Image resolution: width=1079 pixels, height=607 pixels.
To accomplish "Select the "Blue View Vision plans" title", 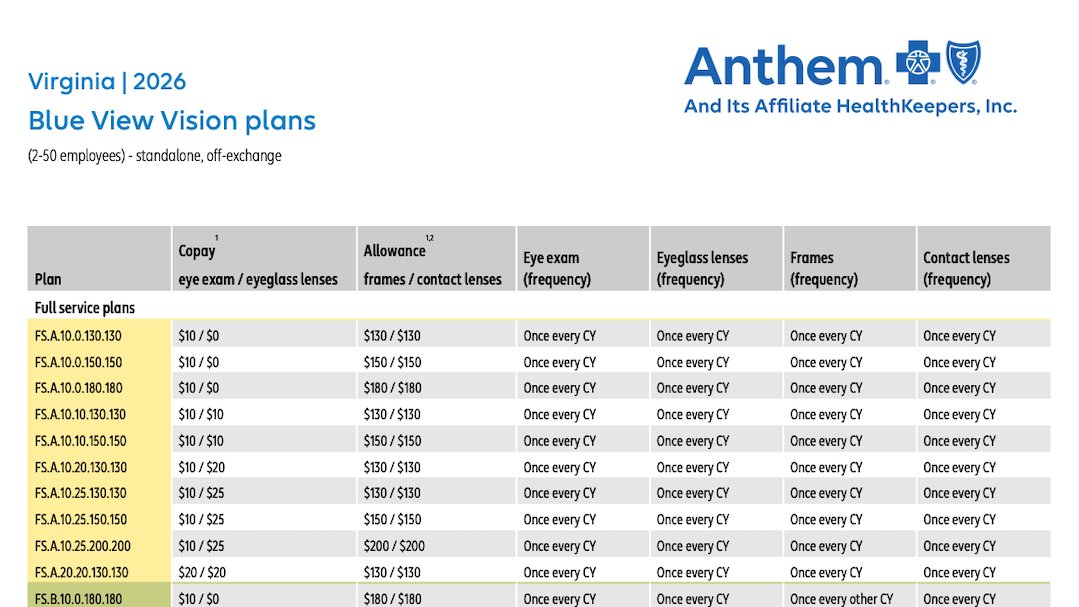I will pyautogui.click(x=172, y=121).
